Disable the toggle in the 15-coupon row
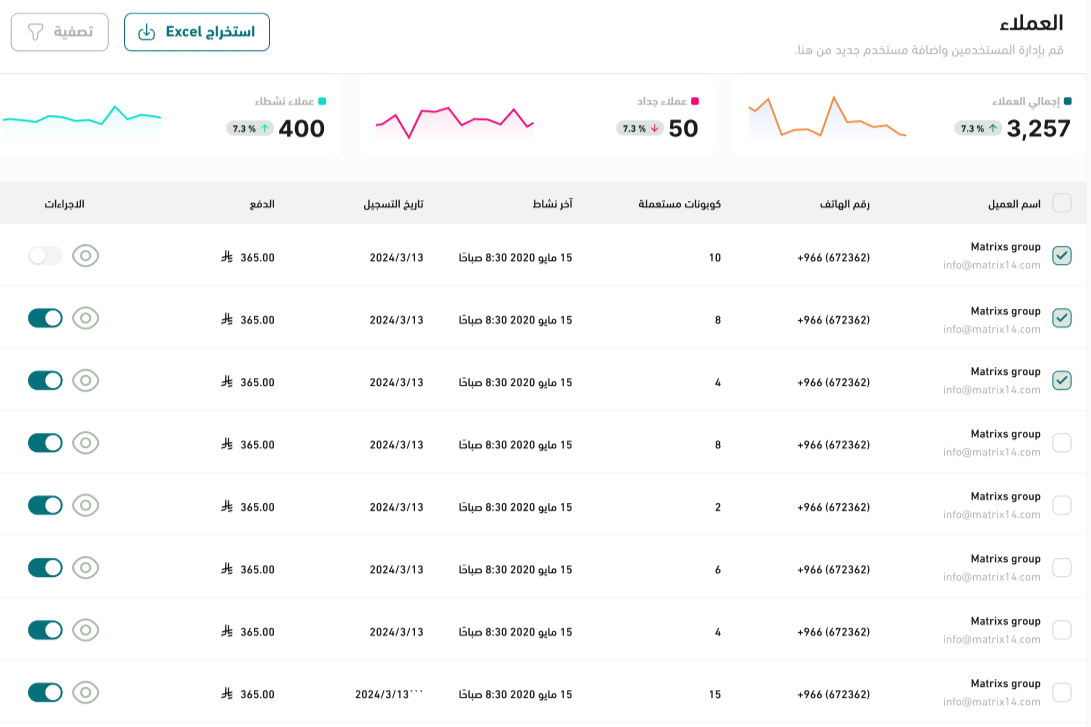1091x727 pixels. (45, 693)
